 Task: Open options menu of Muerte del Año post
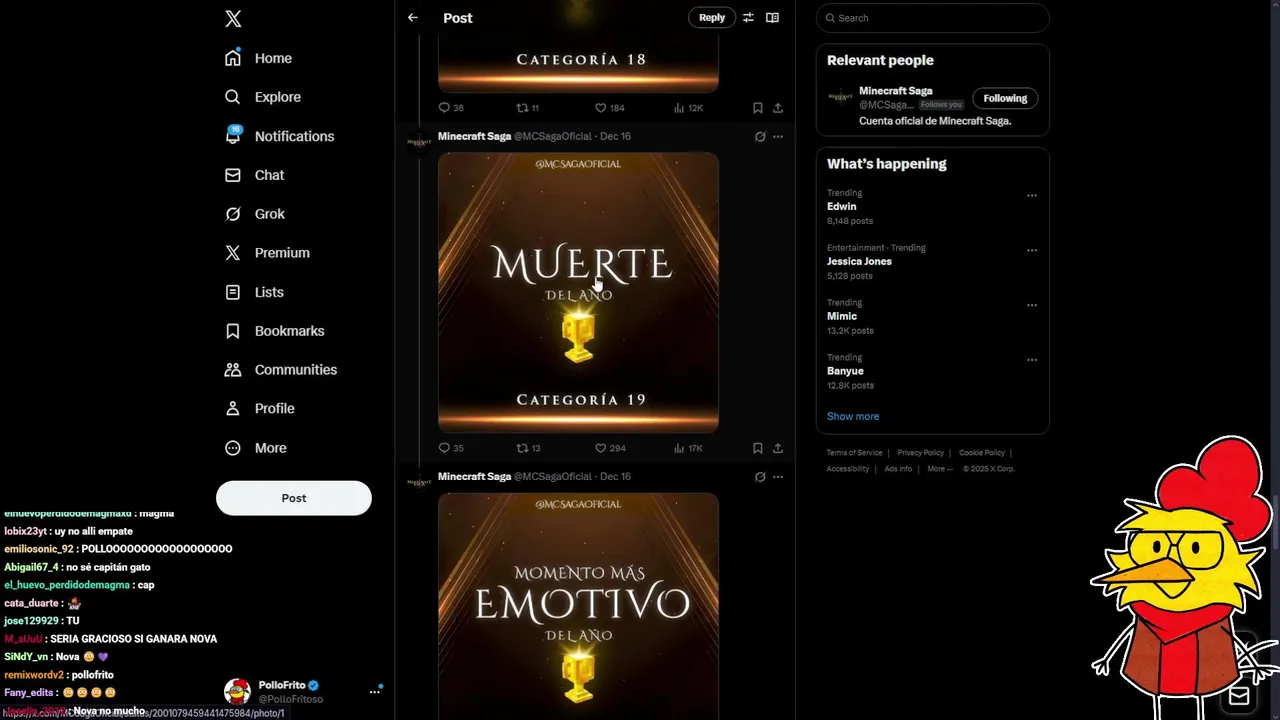(x=778, y=137)
